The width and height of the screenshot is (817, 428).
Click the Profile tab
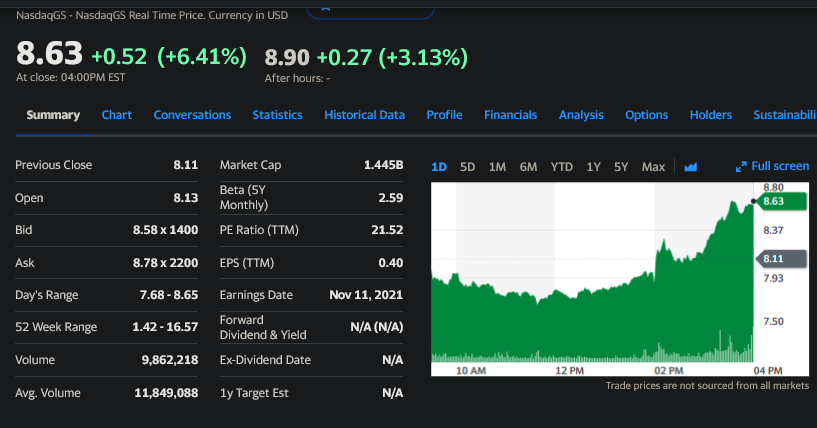click(444, 115)
